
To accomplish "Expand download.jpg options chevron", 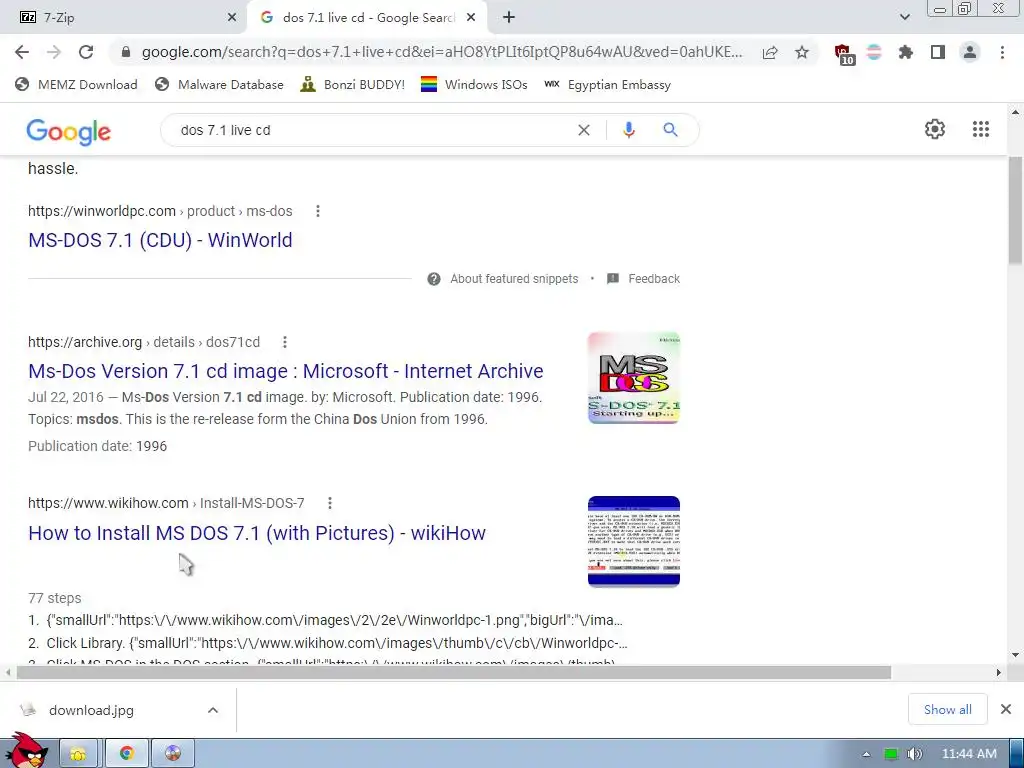I will pyautogui.click(x=213, y=710).
